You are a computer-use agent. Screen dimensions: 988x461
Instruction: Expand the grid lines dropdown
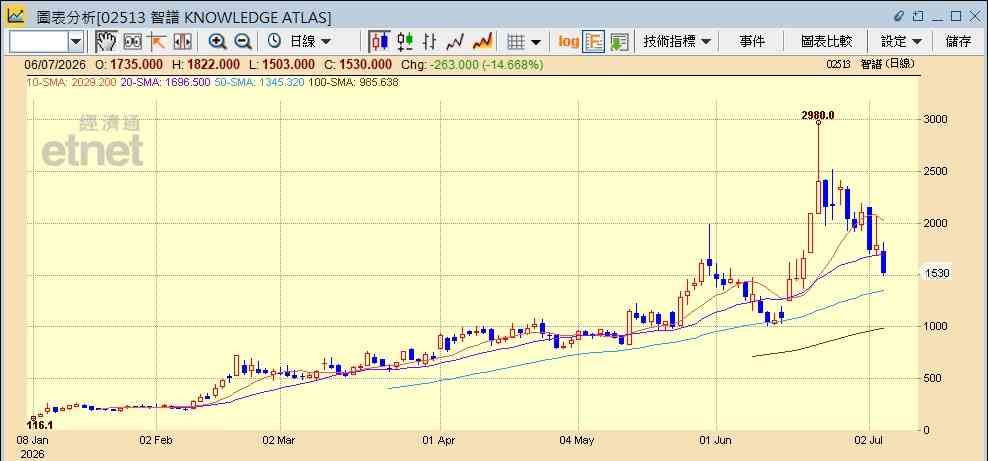(x=524, y=42)
